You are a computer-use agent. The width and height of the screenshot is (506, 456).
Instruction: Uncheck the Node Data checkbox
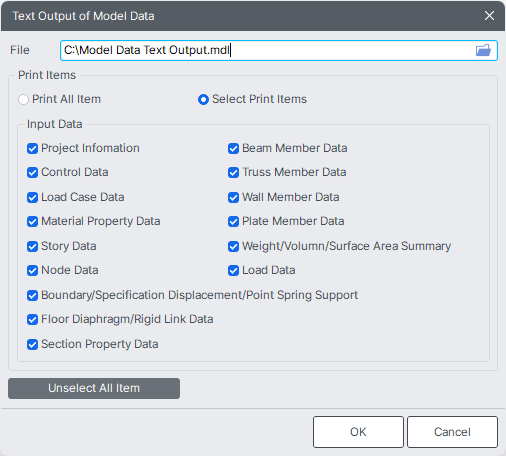point(32,270)
